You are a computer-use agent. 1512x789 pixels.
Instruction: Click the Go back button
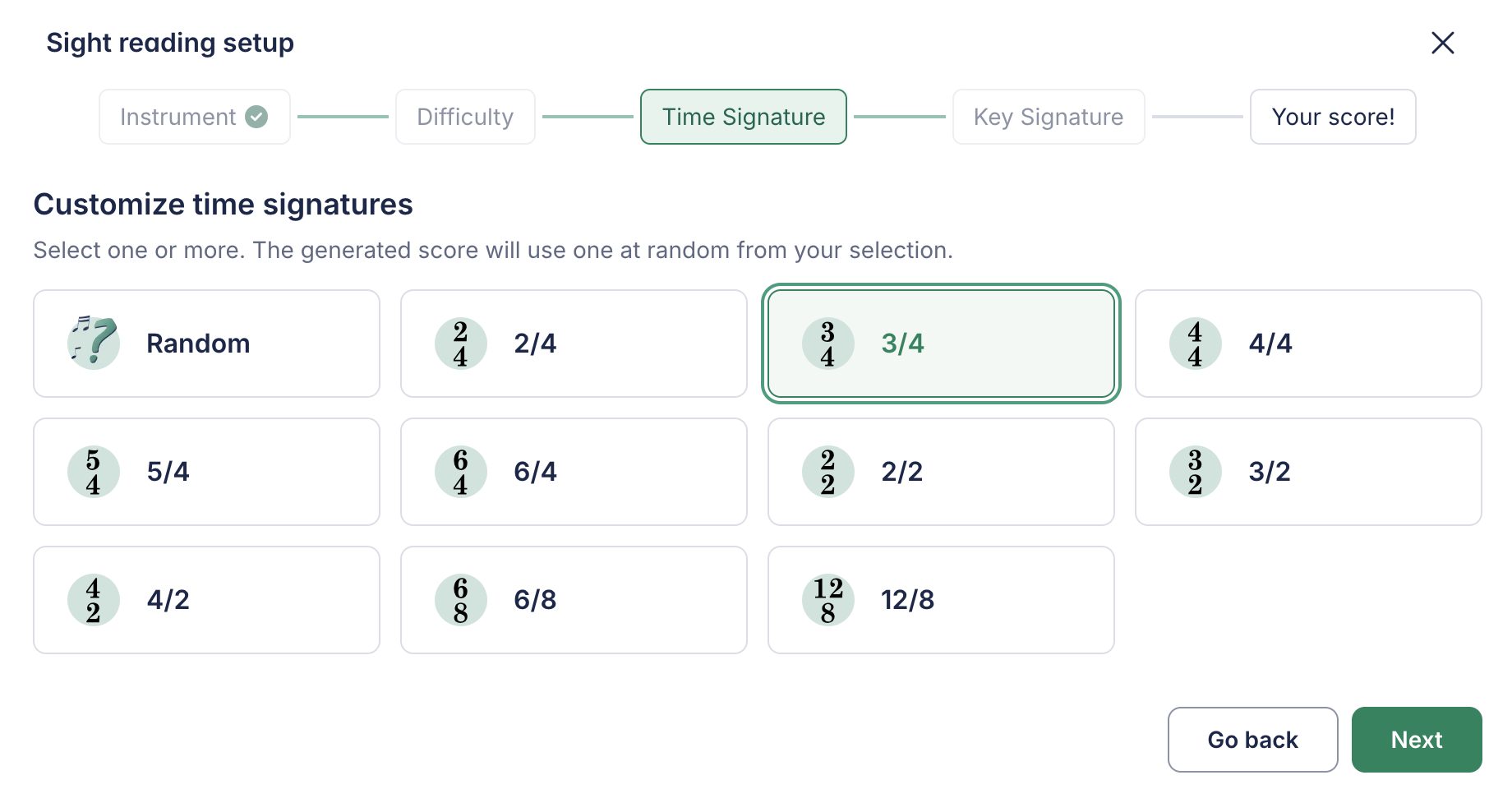[1252, 740]
